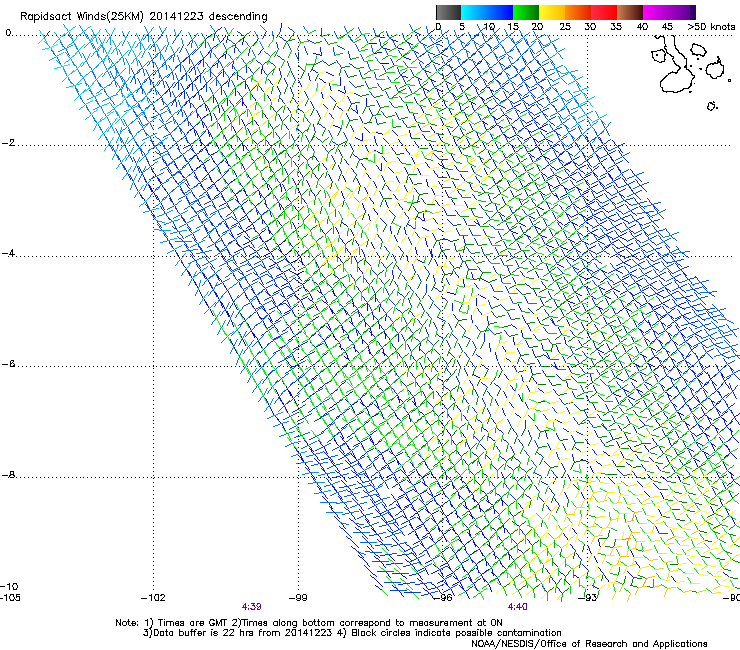Screen dimensions: 740x650
Task: Click the orange 25-30 knots legend color
Action: 577,12
